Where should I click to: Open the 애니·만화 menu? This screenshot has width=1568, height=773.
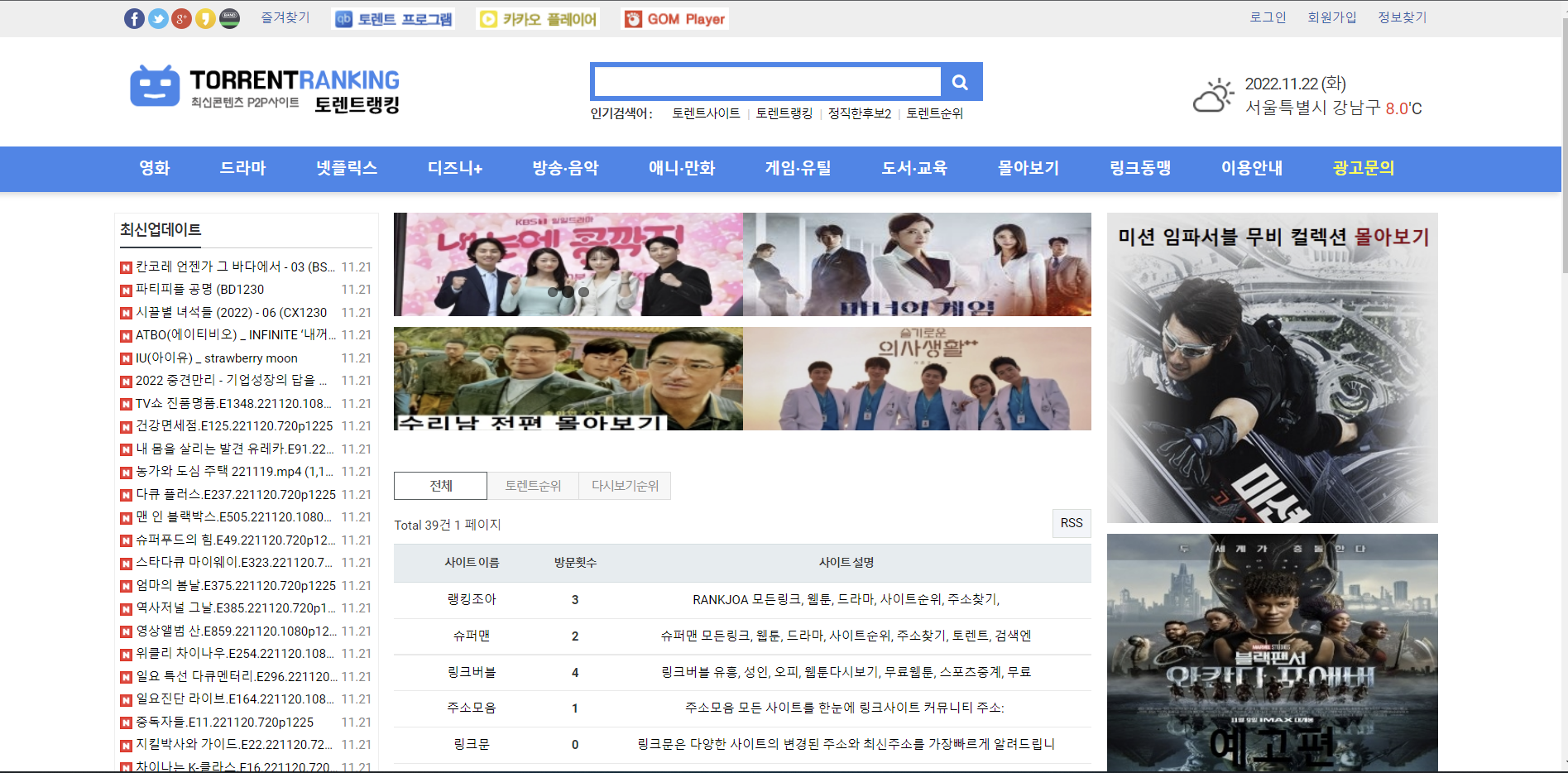pyautogui.click(x=682, y=168)
